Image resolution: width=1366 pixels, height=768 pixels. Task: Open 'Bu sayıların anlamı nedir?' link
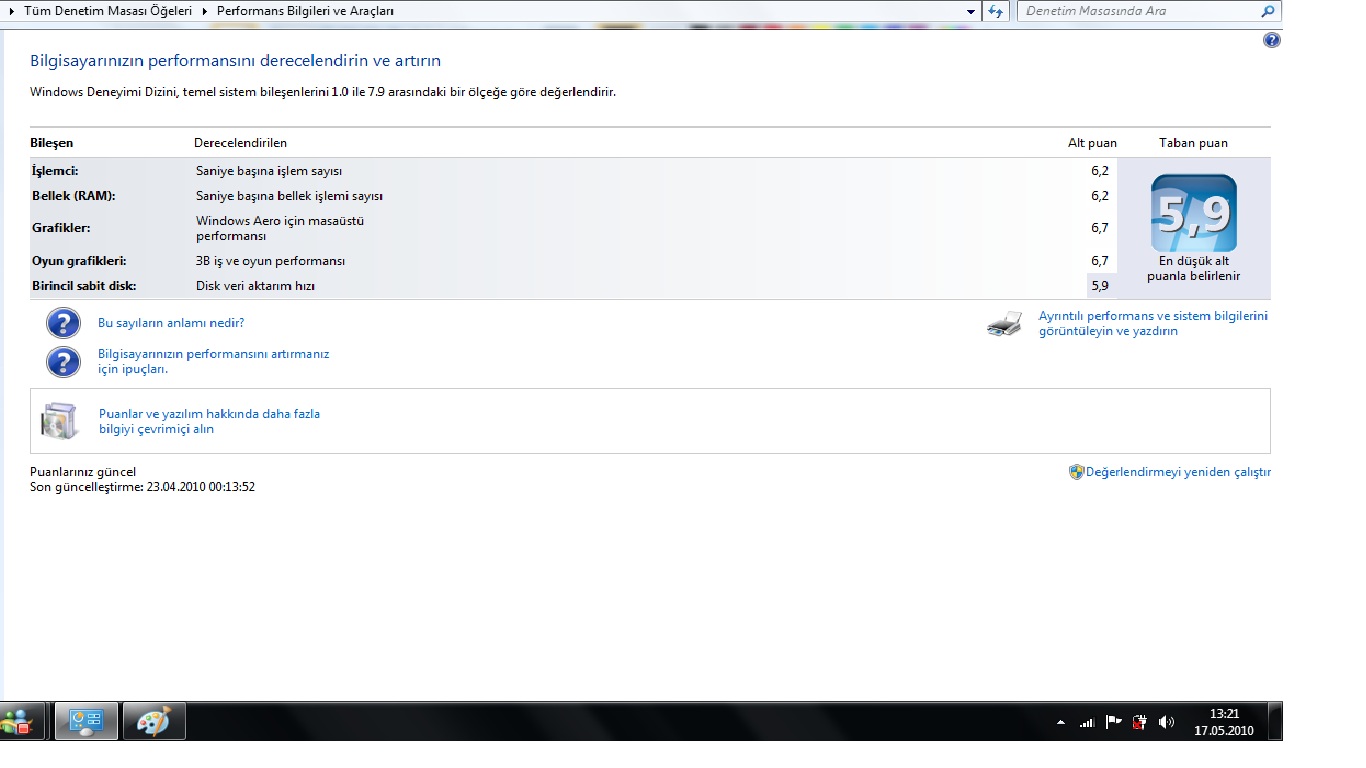[171, 323]
